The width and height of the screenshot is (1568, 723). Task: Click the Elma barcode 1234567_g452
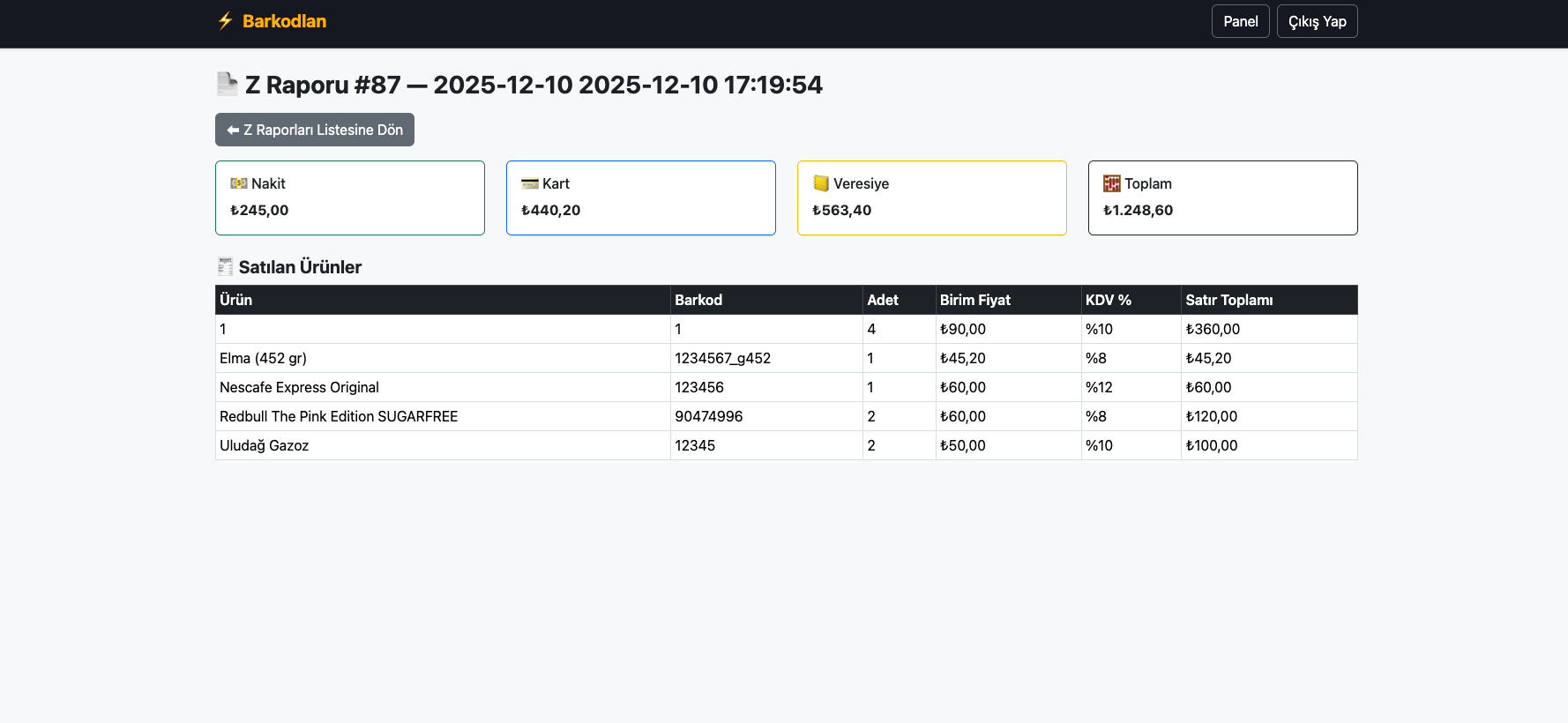(722, 358)
